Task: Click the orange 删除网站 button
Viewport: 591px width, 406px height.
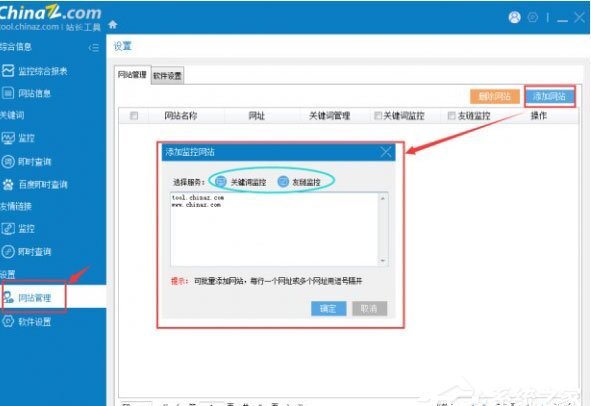Action: click(495, 97)
